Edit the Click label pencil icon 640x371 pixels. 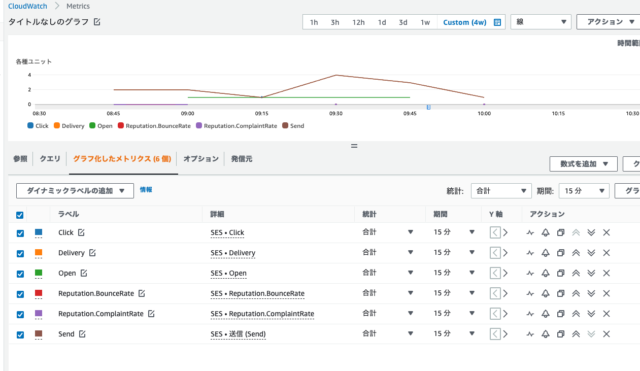81,232
